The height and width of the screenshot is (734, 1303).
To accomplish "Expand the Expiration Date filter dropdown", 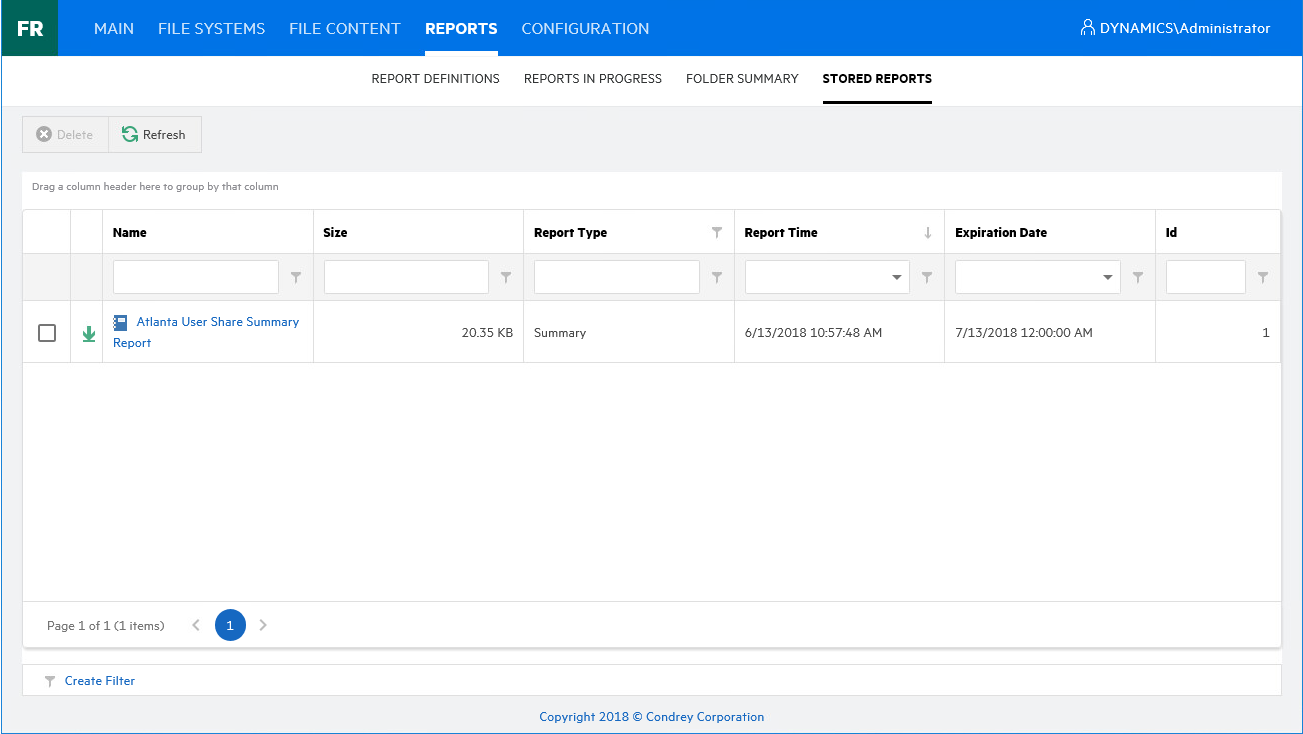I will pyautogui.click(x=1107, y=277).
